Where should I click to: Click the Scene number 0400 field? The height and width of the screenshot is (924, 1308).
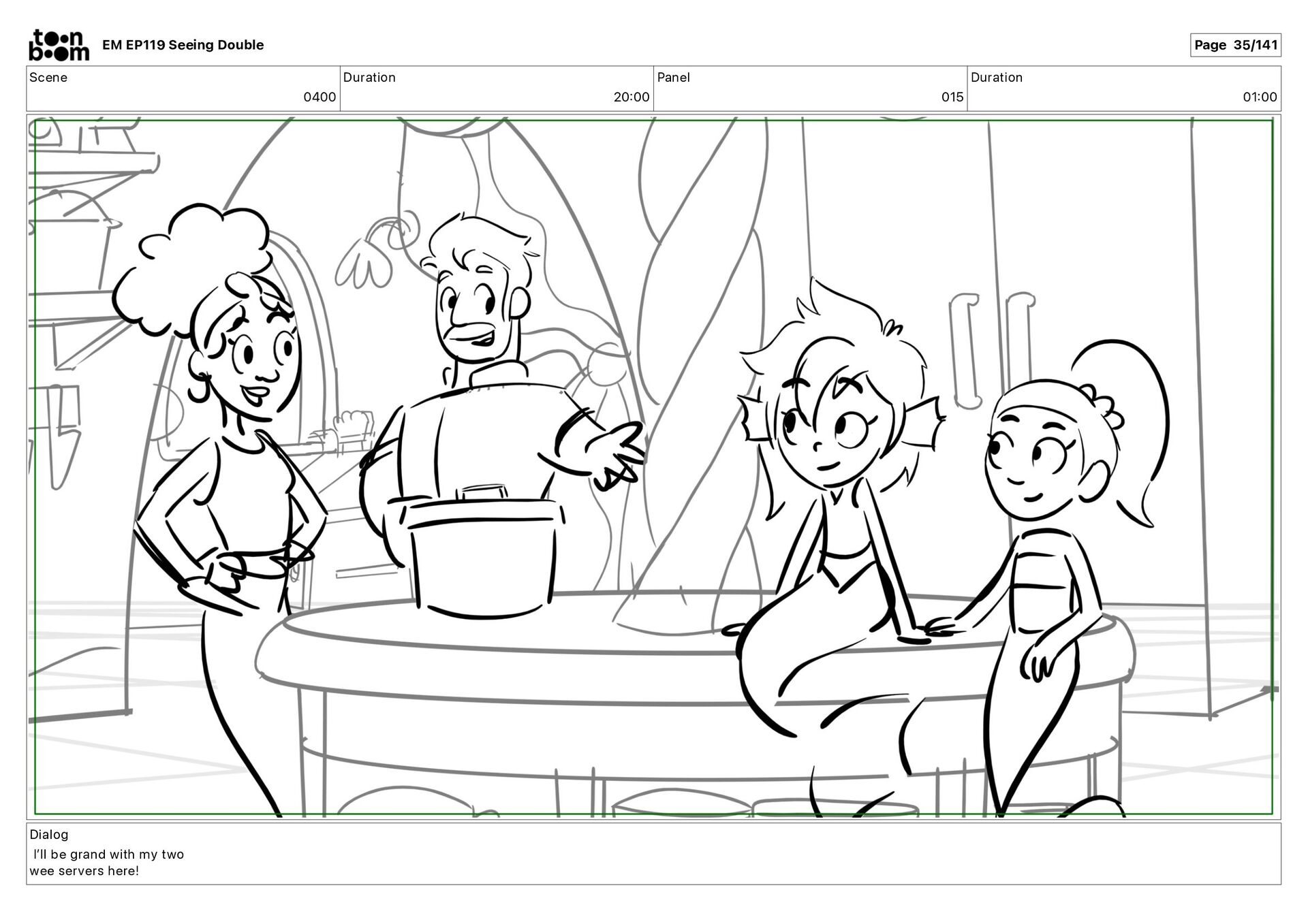tap(319, 97)
